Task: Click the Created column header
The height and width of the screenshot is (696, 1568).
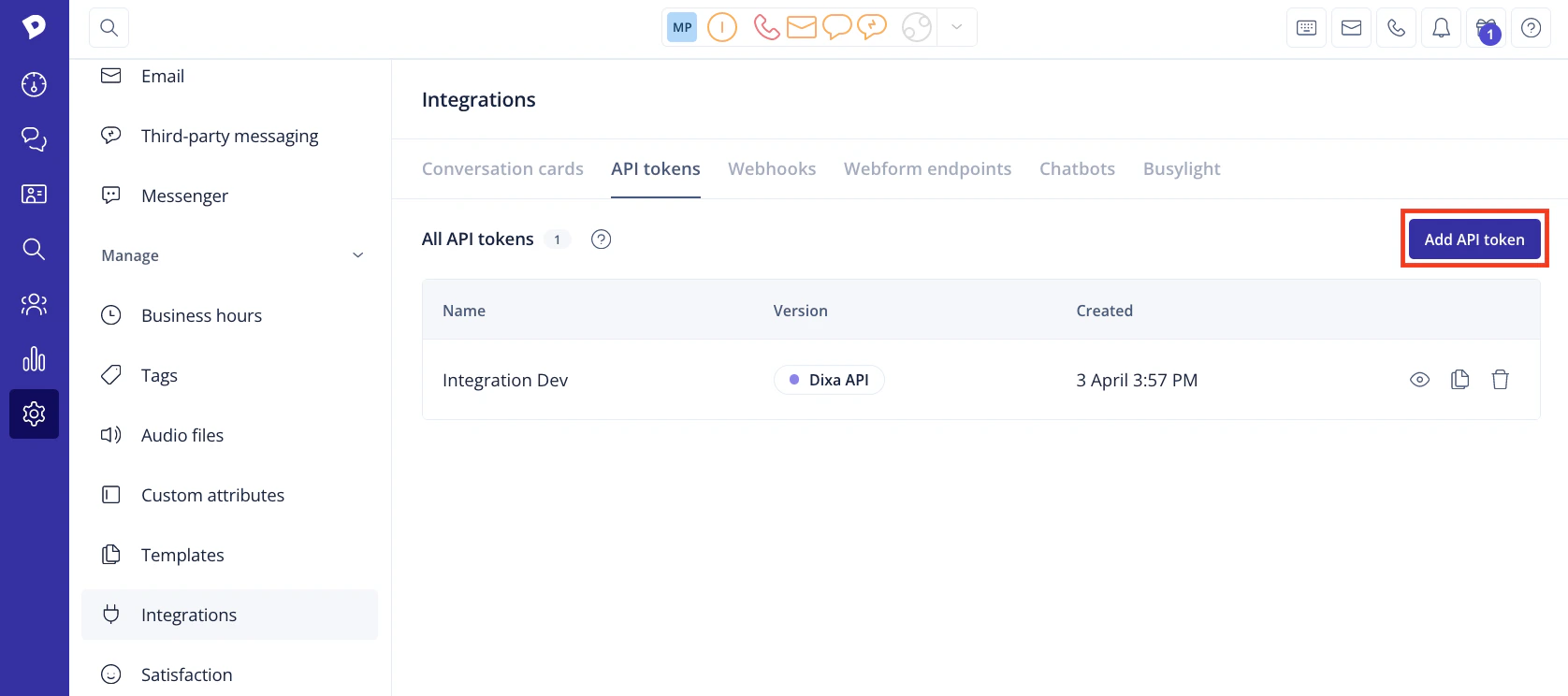Action: (x=1104, y=311)
